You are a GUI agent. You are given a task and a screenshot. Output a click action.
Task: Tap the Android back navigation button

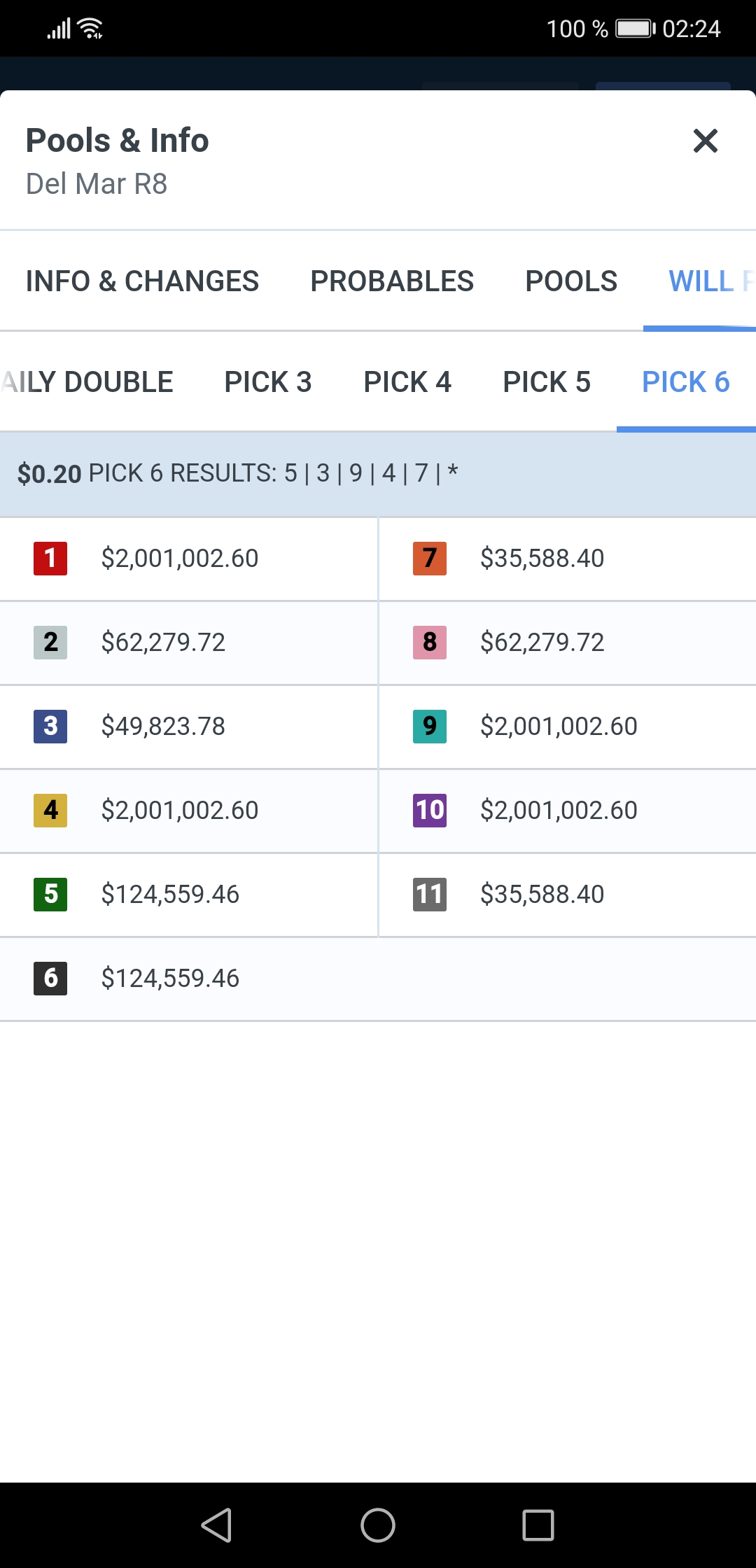click(217, 1525)
